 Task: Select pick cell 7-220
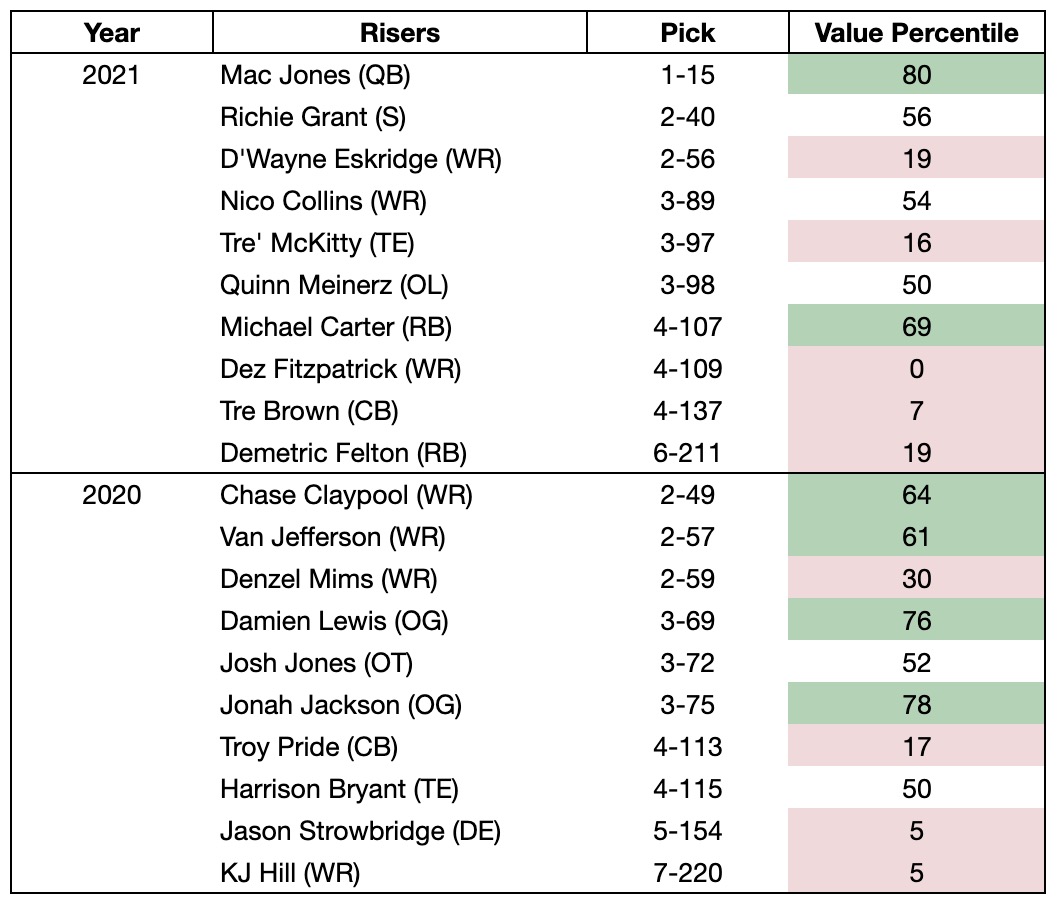click(688, 873)
